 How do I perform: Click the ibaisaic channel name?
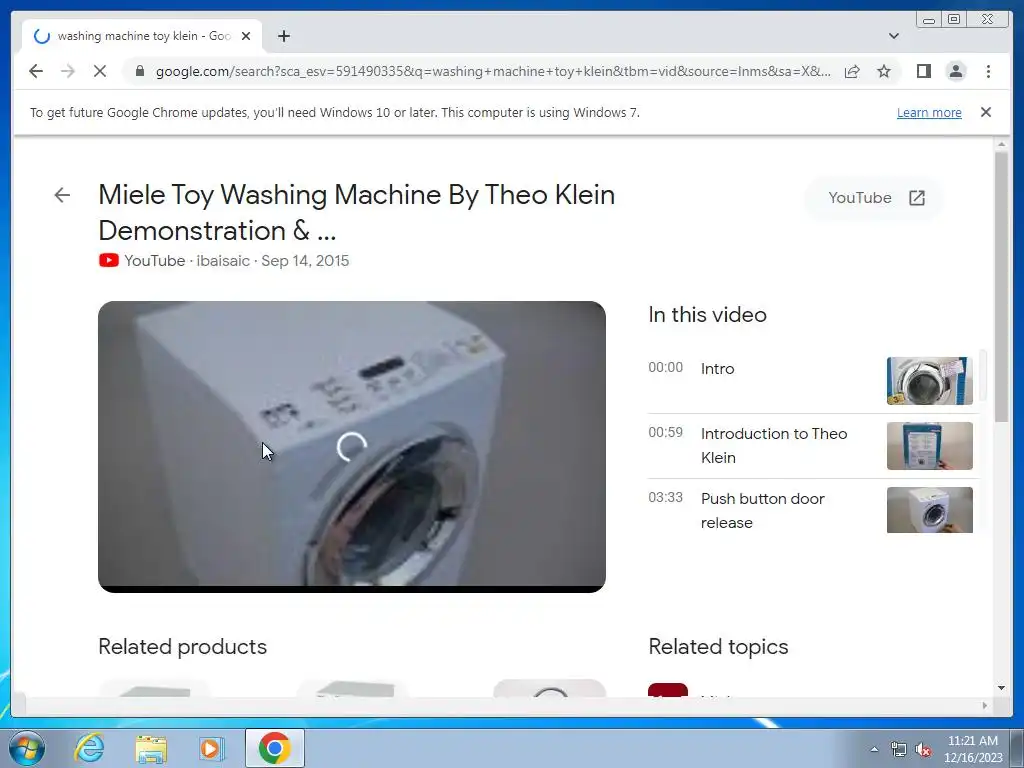coord(223,261)
